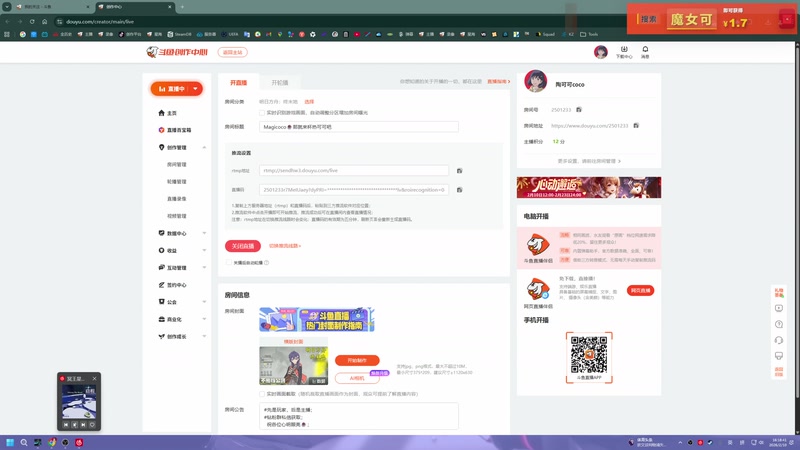Expand the 创作成长 sidebar section
Image resolution: width=800 pixels, height=450 pixels.
(204, 336)
